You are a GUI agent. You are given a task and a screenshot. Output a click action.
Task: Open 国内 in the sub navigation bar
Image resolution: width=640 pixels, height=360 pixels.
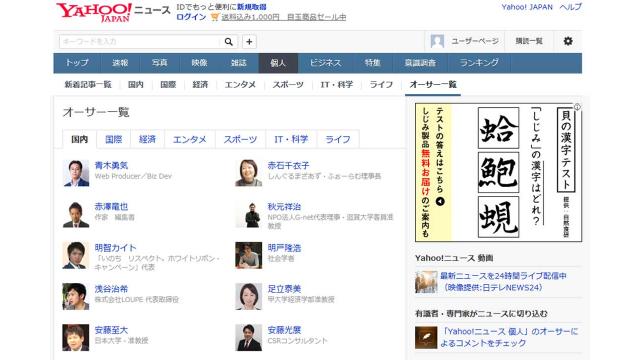coord(136,84)
